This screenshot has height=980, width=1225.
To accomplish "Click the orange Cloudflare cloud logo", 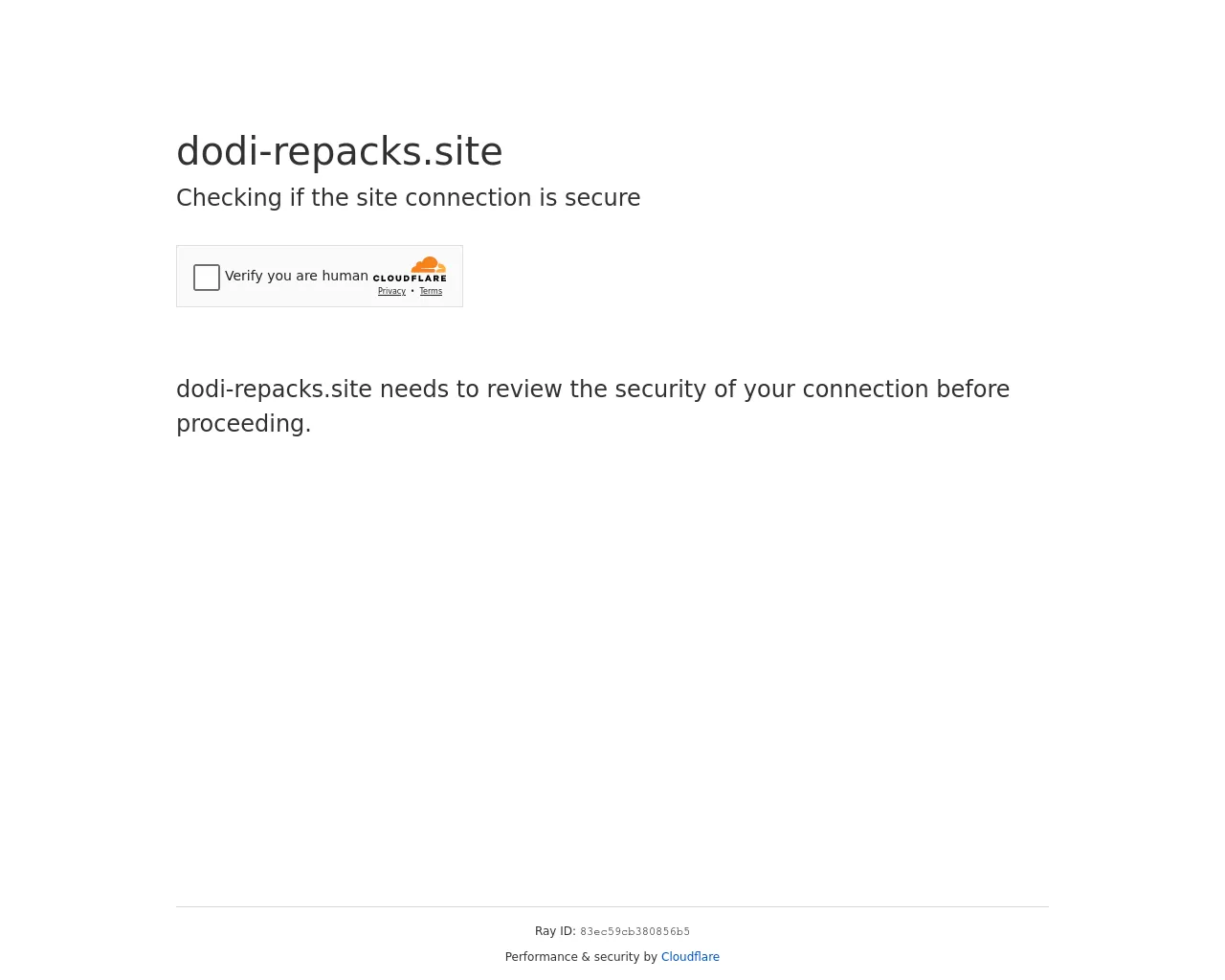I will point(428,264).
